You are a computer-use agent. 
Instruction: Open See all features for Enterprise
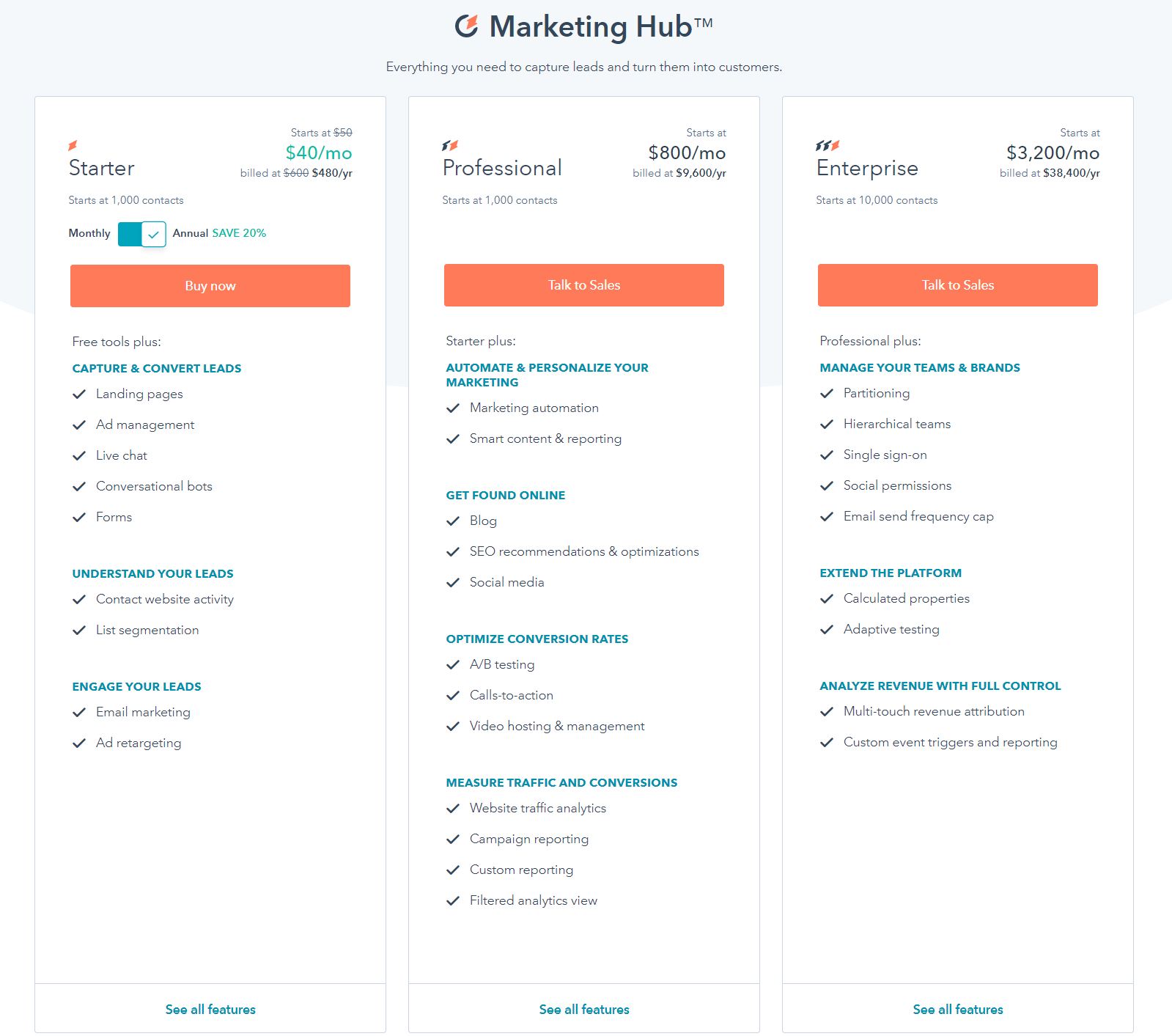coord(958,1010)
